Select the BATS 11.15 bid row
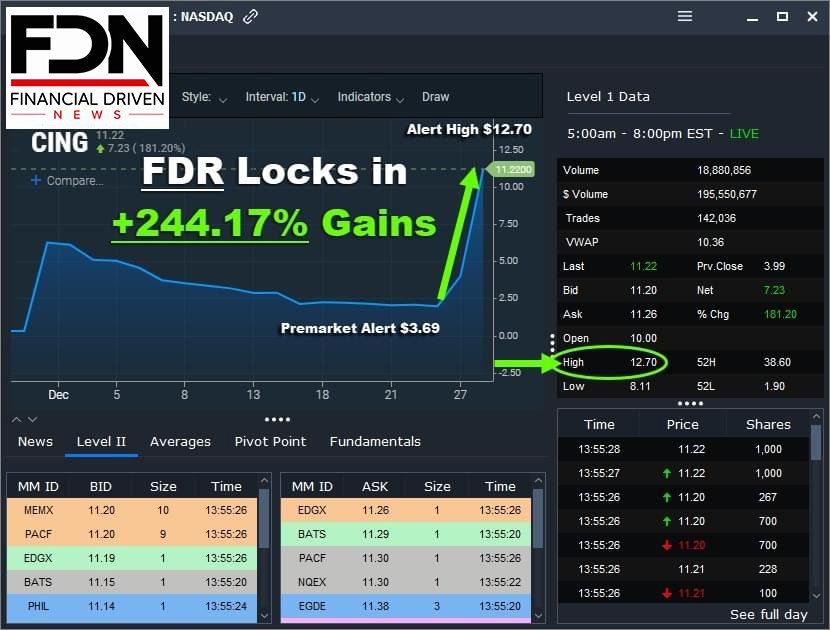 (x=132, y=582)
